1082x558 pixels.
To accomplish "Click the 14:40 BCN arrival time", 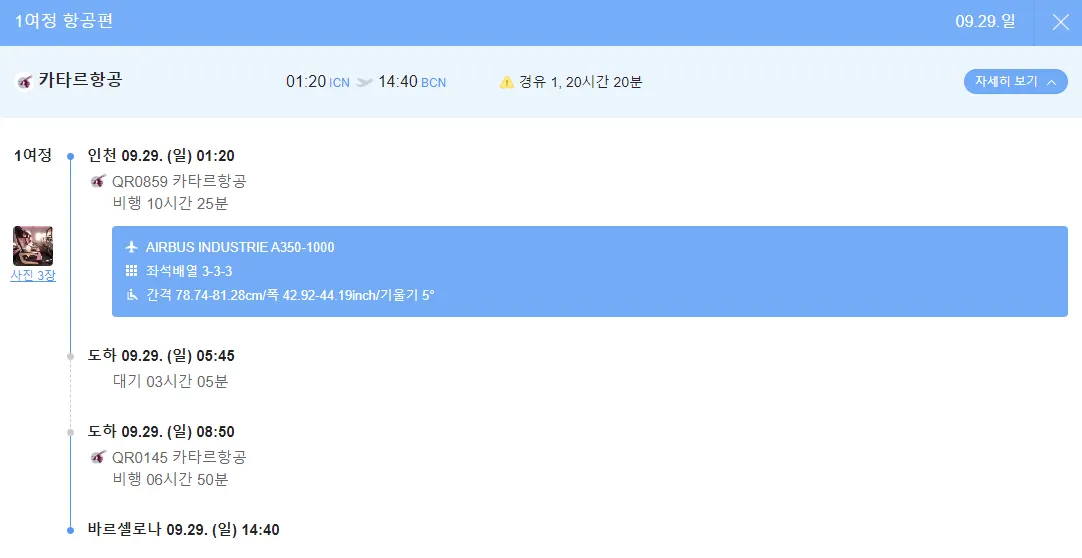I will point(412,82).
